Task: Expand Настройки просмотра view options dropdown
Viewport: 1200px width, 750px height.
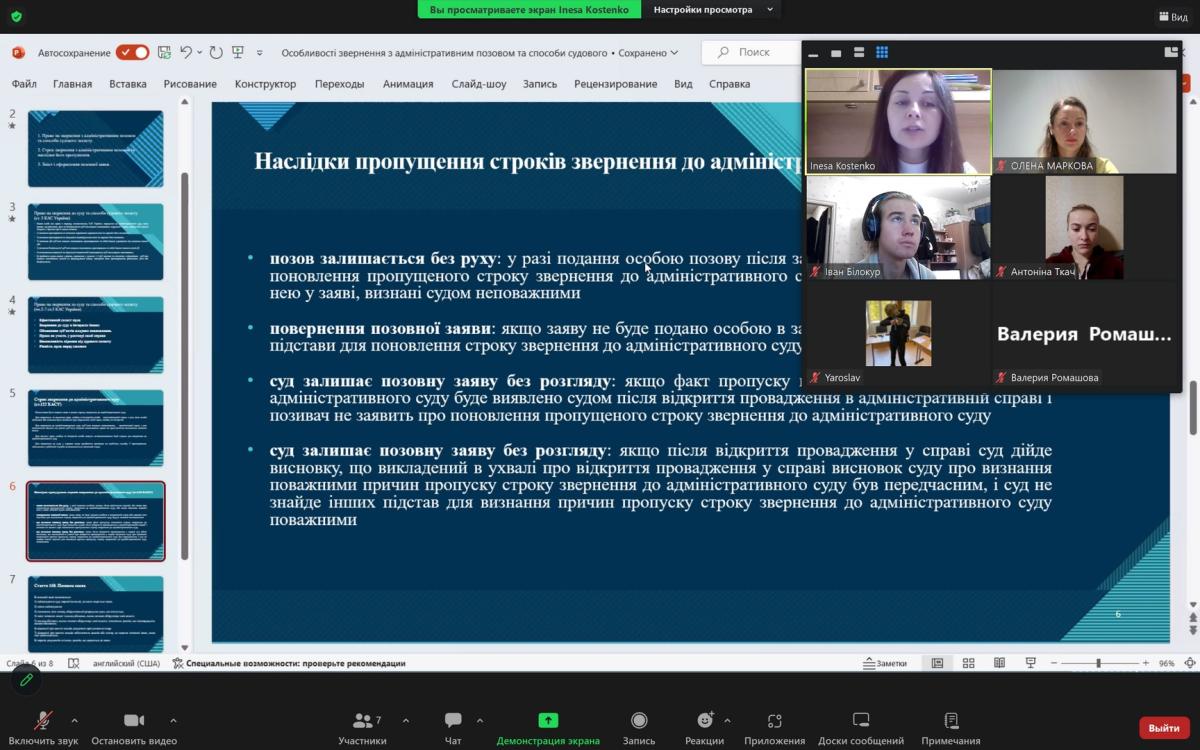Action: (712, 10)
